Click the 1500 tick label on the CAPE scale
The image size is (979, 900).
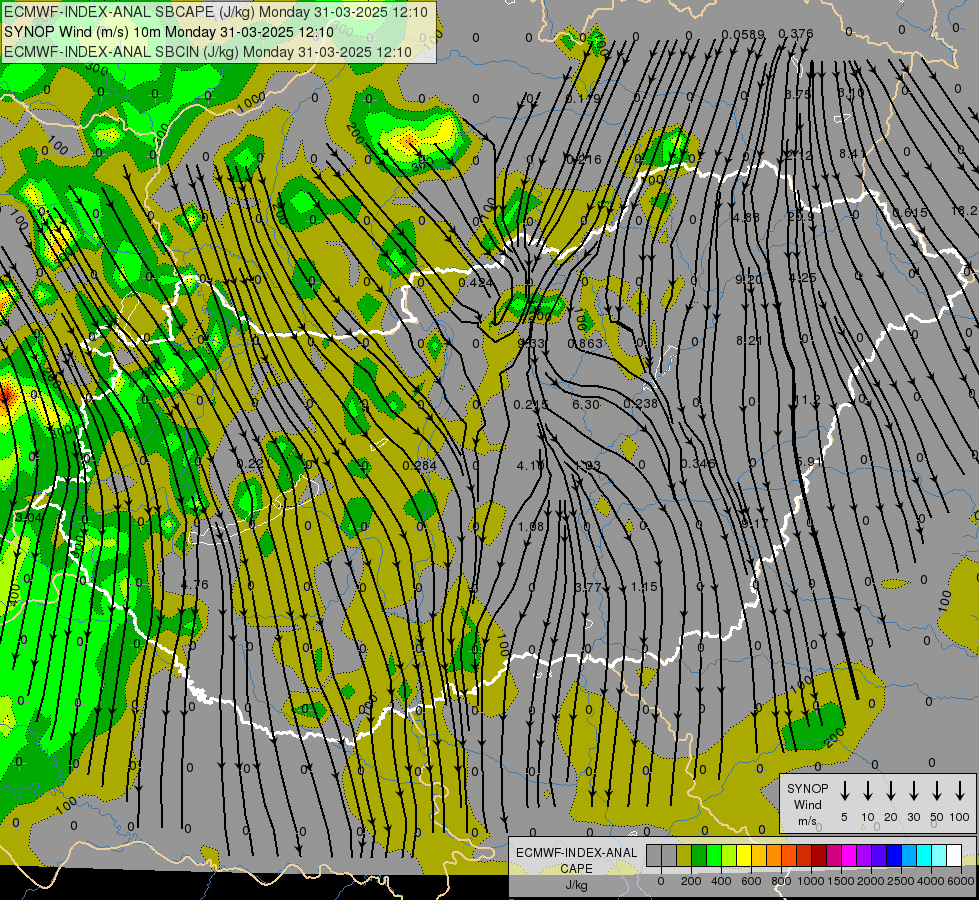pos(841,881)
